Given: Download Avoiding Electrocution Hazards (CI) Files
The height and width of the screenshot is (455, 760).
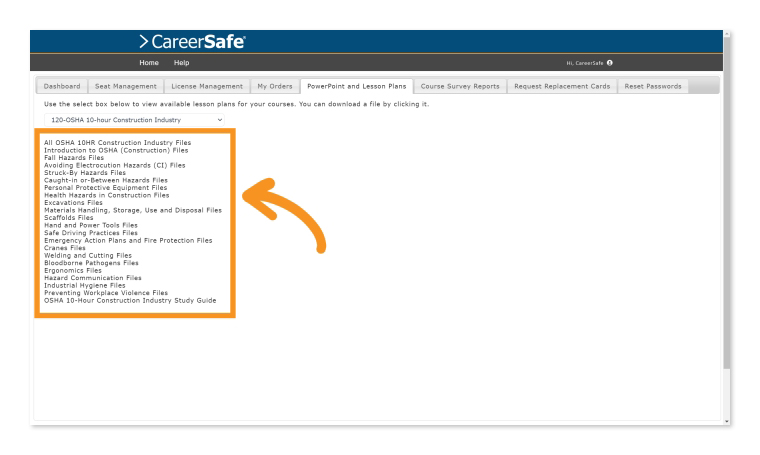Looking at the screenshot, I should [114, 165].
